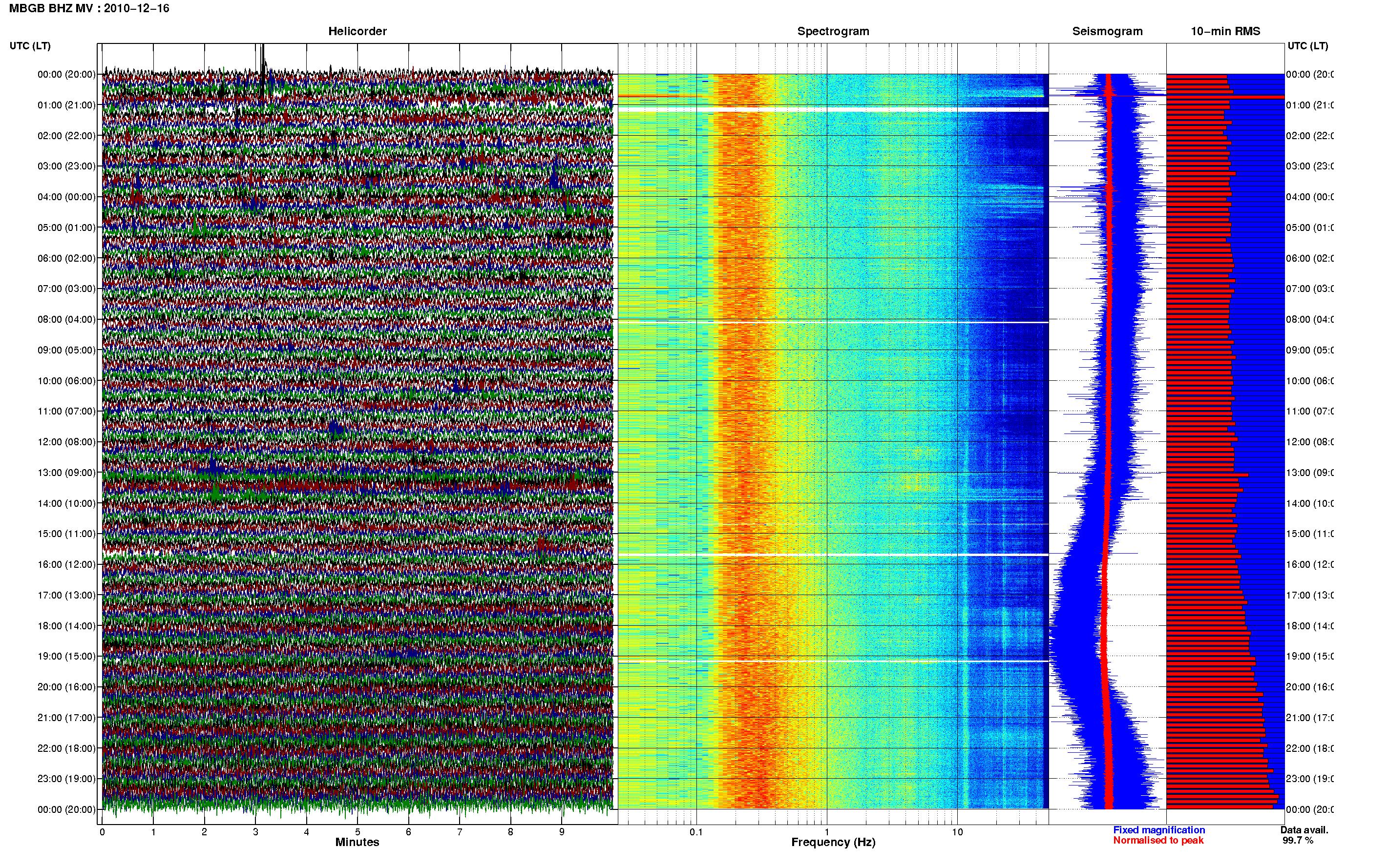Click the helicorder time label '11:00 (07:00)'
This screenshot has height=868, width=1389.
pos(66,411)
